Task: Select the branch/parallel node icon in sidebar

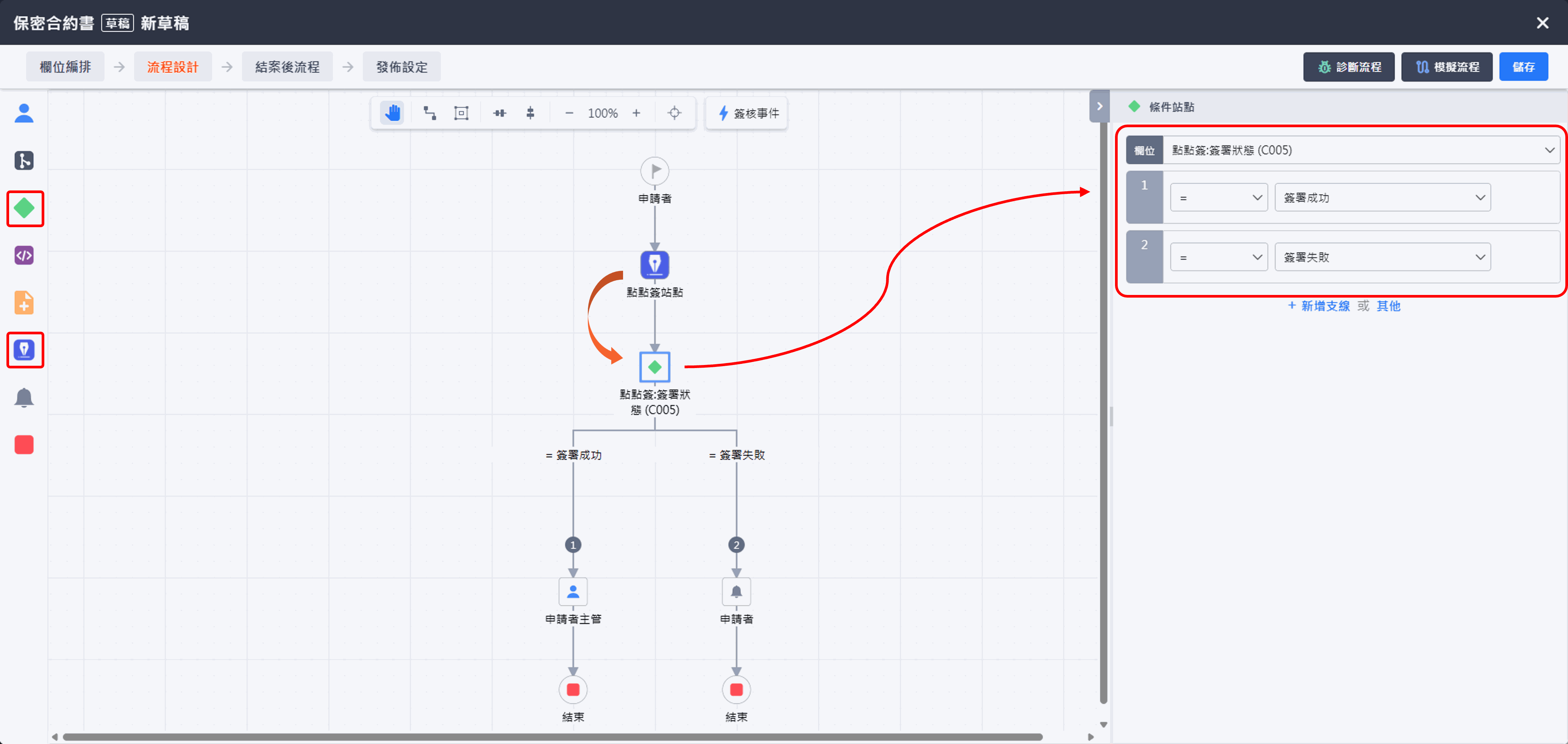Action: [x=24, y=161]
